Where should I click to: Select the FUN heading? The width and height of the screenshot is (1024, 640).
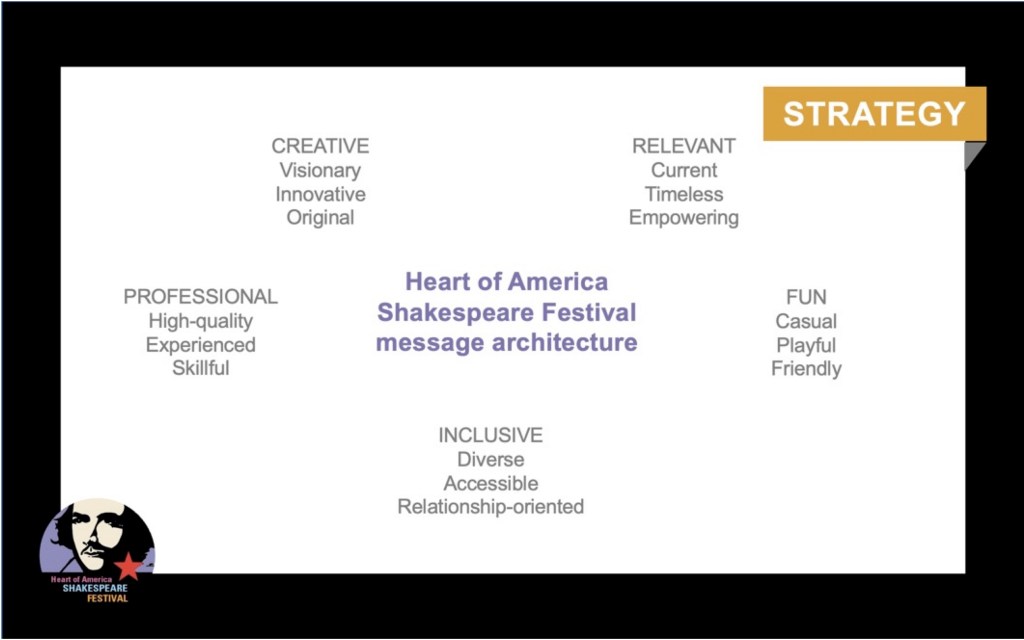[806, 297]
